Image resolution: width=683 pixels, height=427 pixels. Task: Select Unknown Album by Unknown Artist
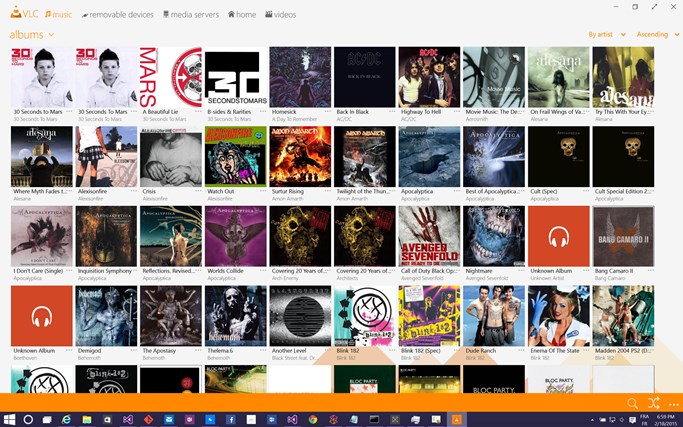[x=558, y=236]
